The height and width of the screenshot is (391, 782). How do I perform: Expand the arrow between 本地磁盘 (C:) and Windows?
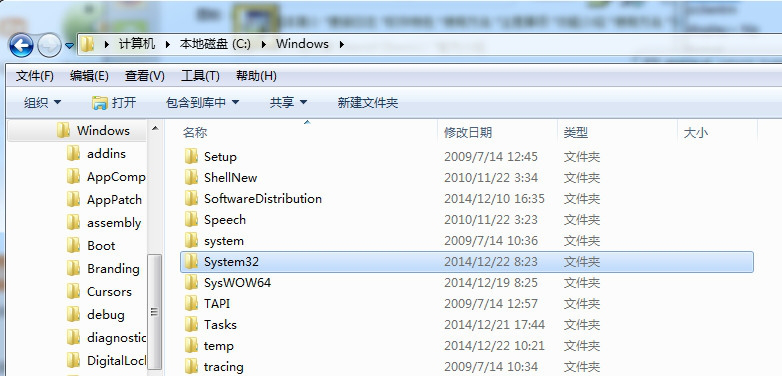click(264, 44)
